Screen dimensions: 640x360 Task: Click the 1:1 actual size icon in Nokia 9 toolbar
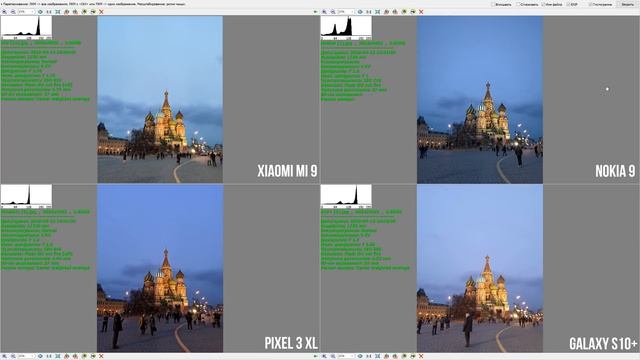369,12
